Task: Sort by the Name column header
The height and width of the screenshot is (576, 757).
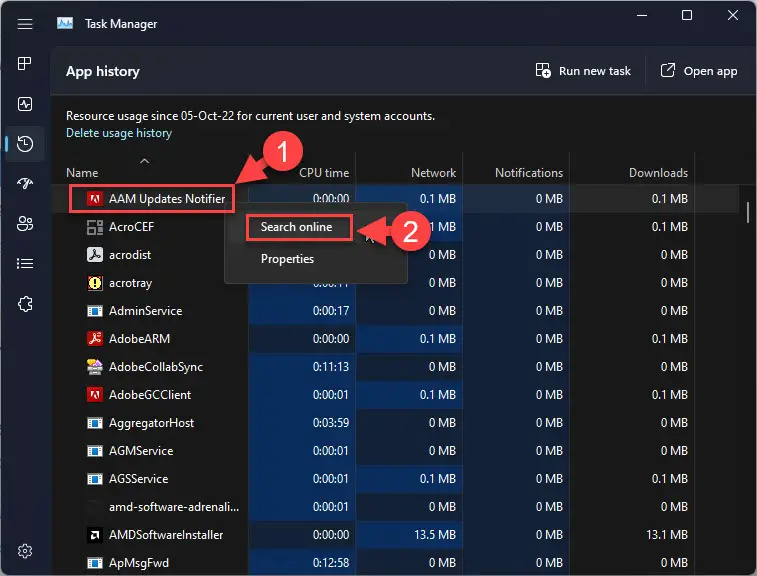Action: pyautogui.click(x=82, y=172)
